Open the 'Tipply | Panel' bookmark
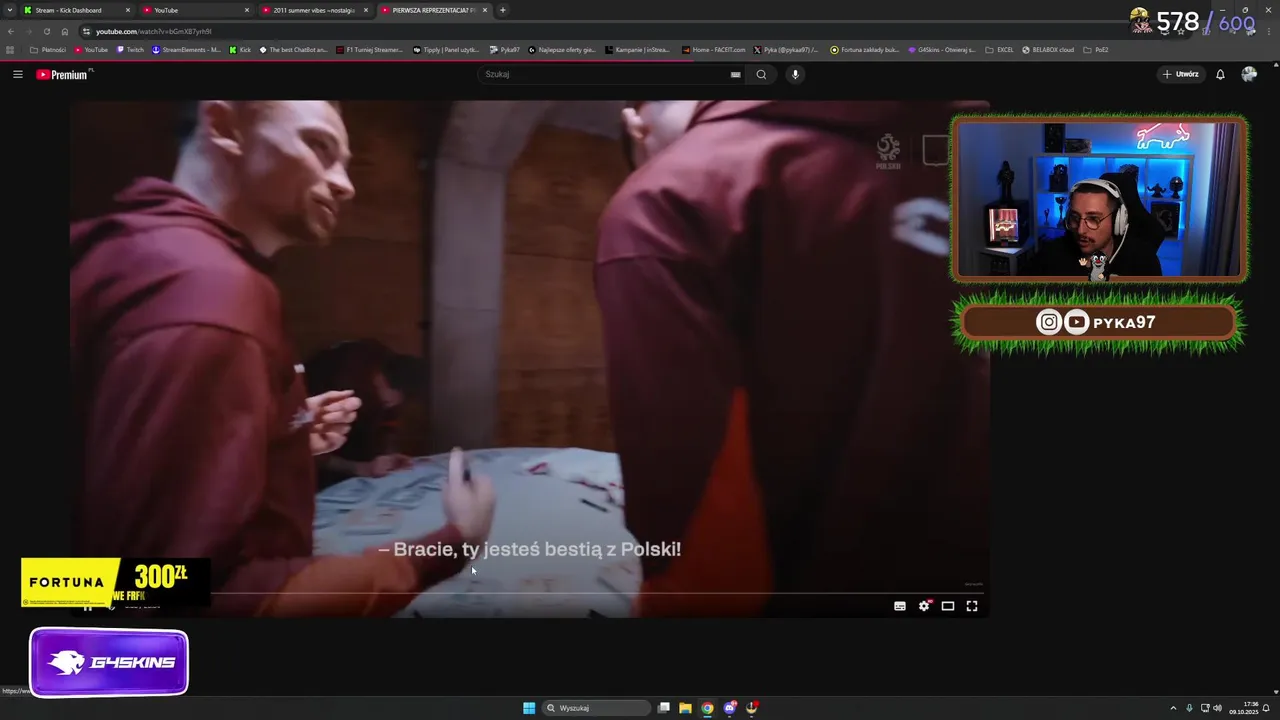The height and width of the screenshot is (720, 1280). 446,50
